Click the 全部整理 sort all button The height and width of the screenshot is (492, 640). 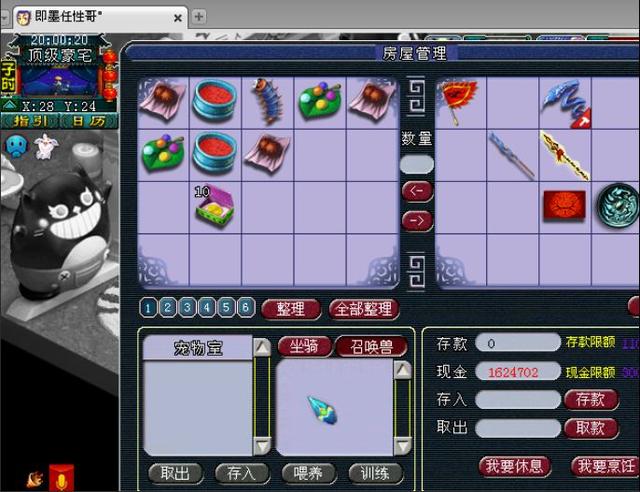click(364, 309)
